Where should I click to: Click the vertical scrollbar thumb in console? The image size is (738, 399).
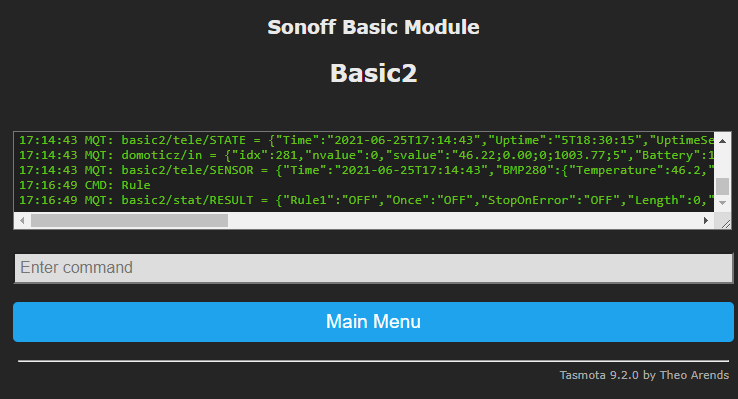click(722, 186)
